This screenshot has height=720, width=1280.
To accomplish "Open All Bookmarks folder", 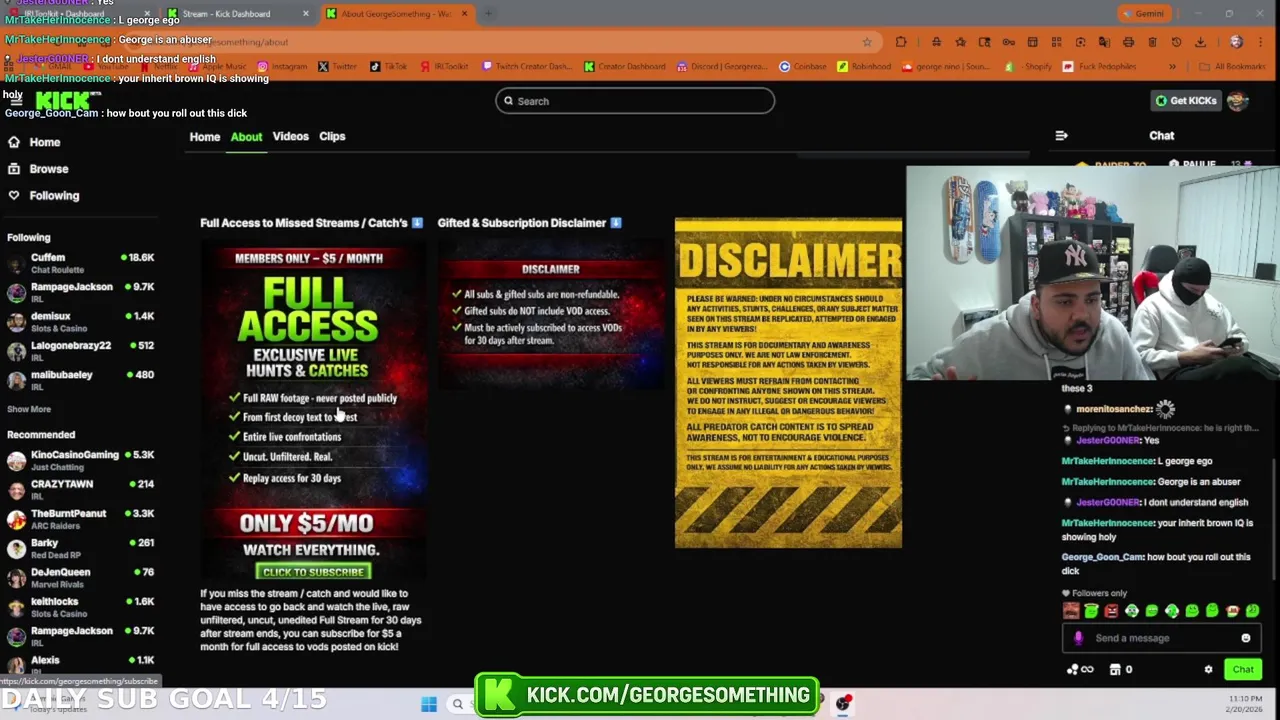I will [1232, 67].
